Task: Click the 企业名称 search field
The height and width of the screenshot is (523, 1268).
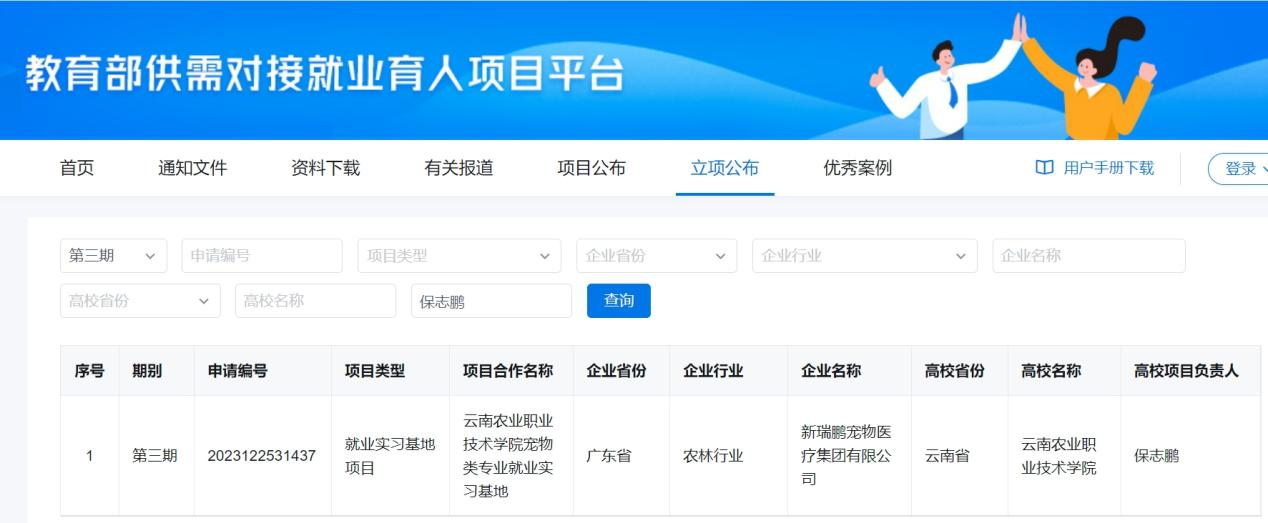Action: point(1089,256)
